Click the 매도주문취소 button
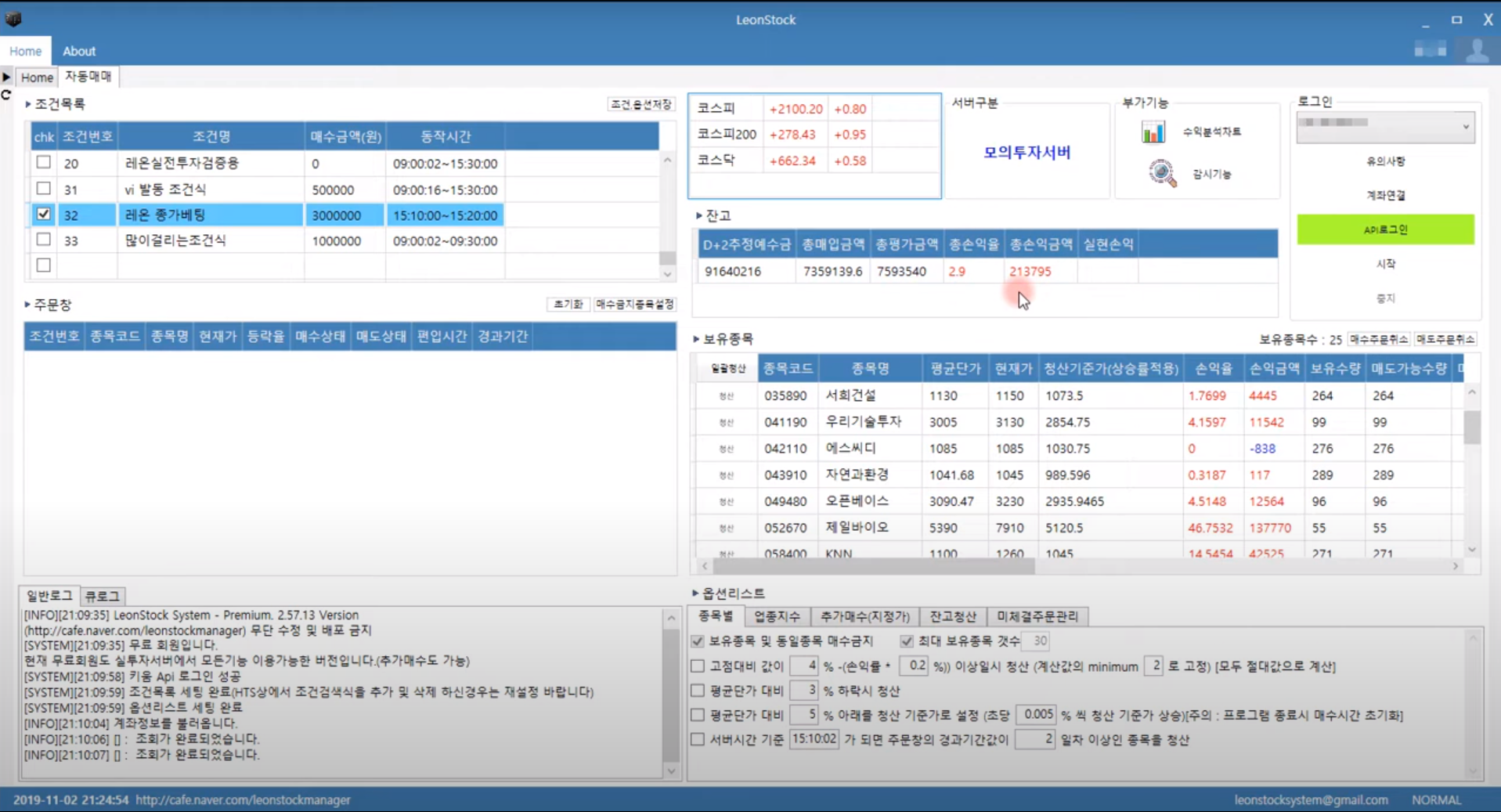 [x=1445, y=339]
